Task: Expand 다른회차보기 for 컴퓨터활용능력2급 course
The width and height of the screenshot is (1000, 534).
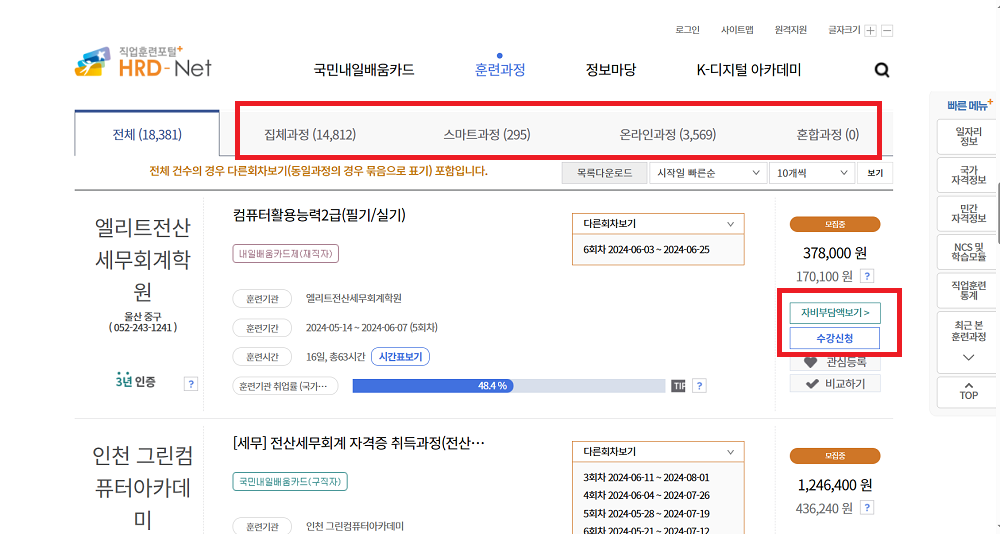Action: (x=658, y=224)
